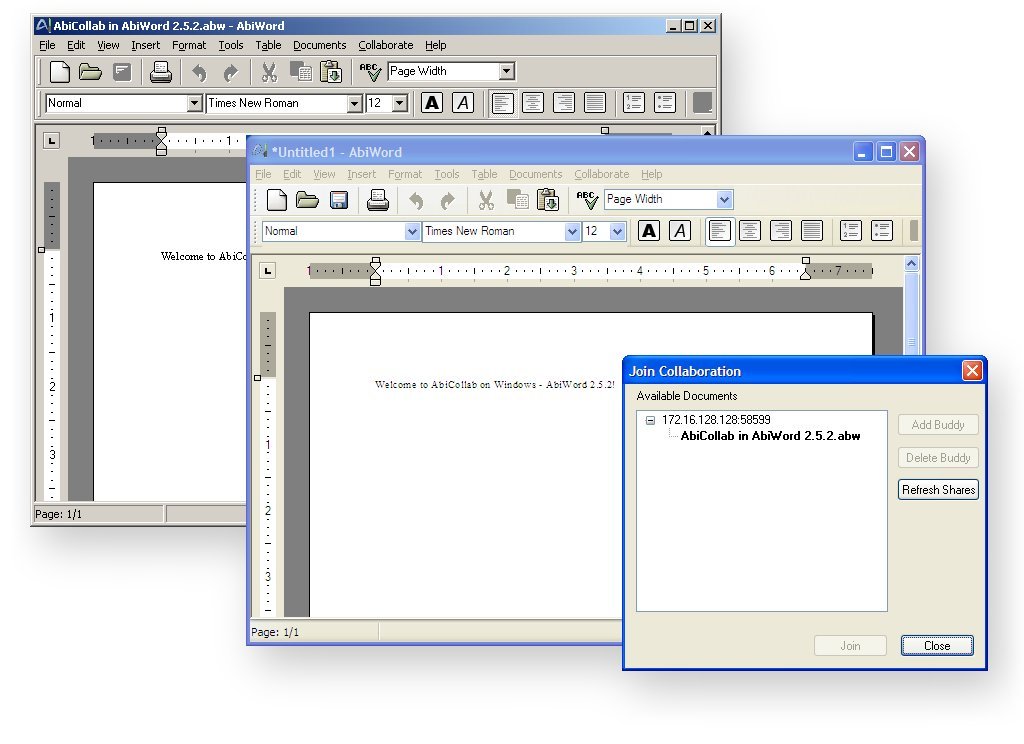Click the Join button

(850, 646)
